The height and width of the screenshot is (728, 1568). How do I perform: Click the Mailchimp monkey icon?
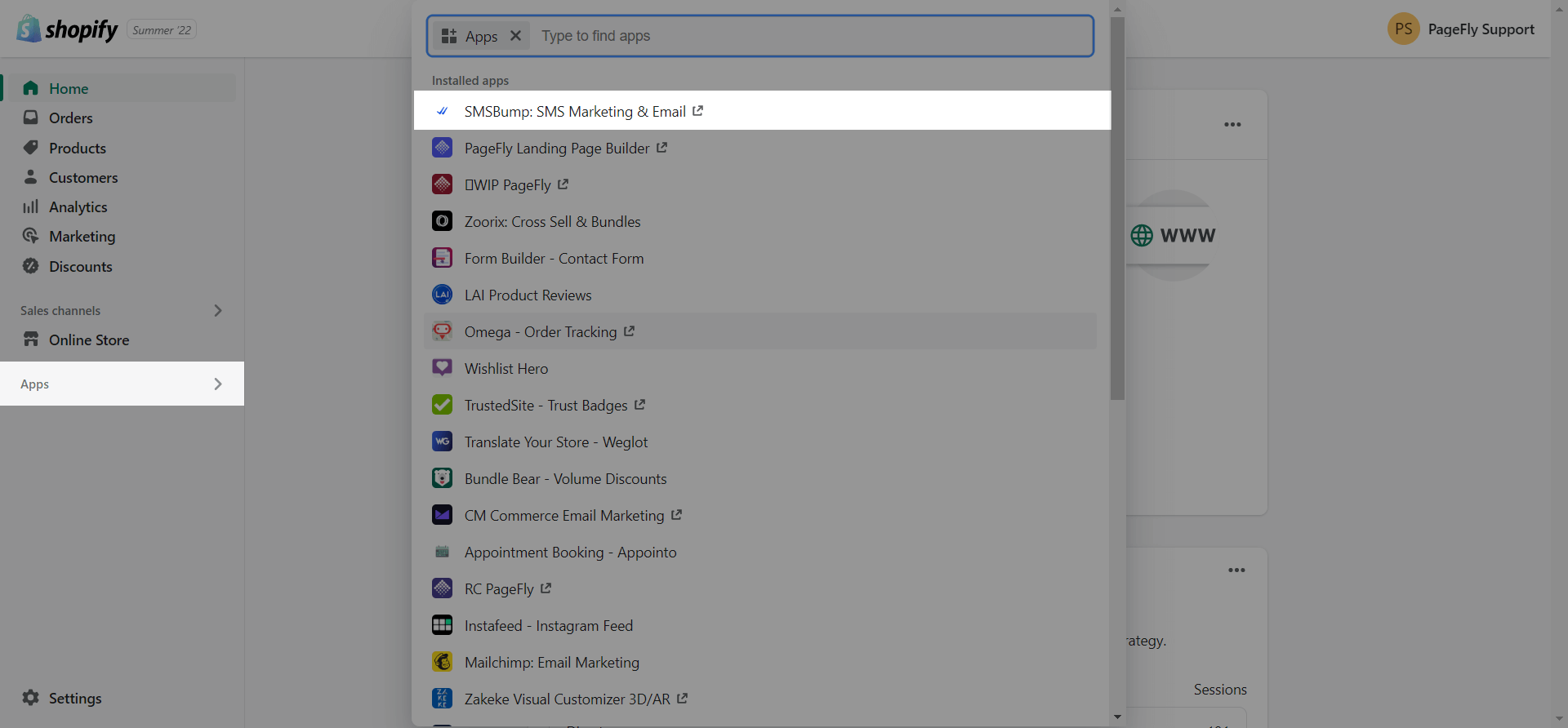(442, 662)
